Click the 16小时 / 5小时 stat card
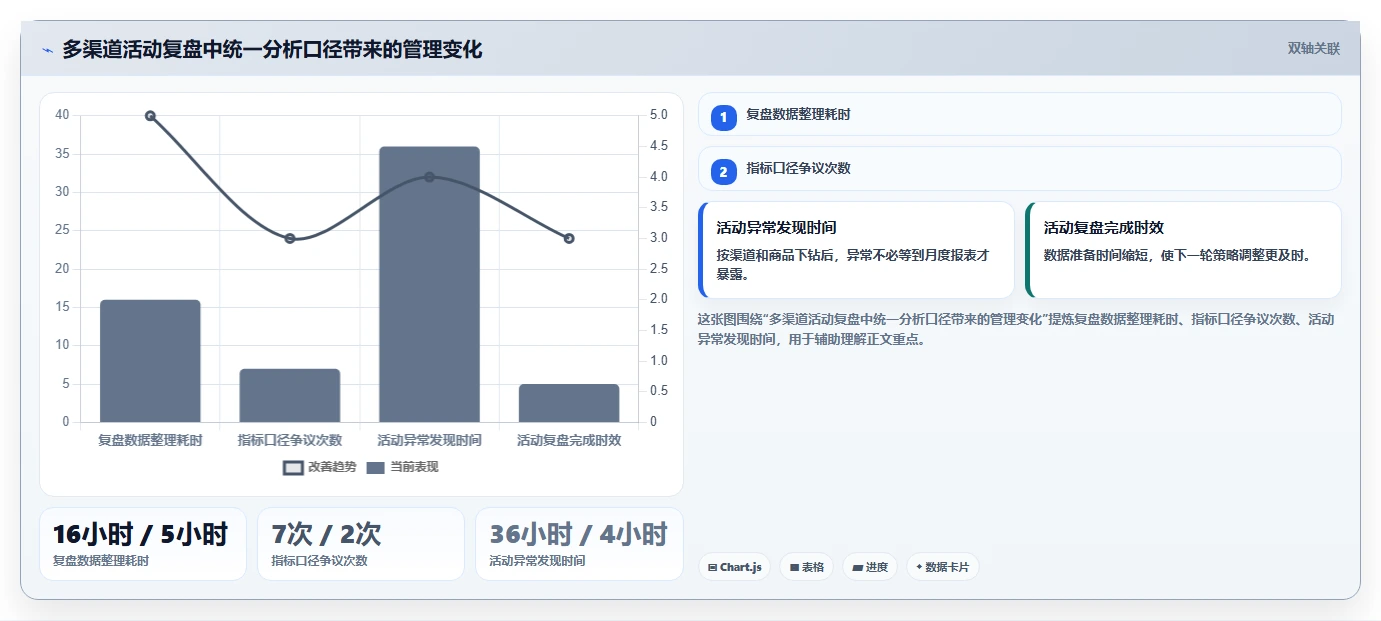Image resolution: width=1381 pixels, height=621 pixels. click(x=143, y=544)
